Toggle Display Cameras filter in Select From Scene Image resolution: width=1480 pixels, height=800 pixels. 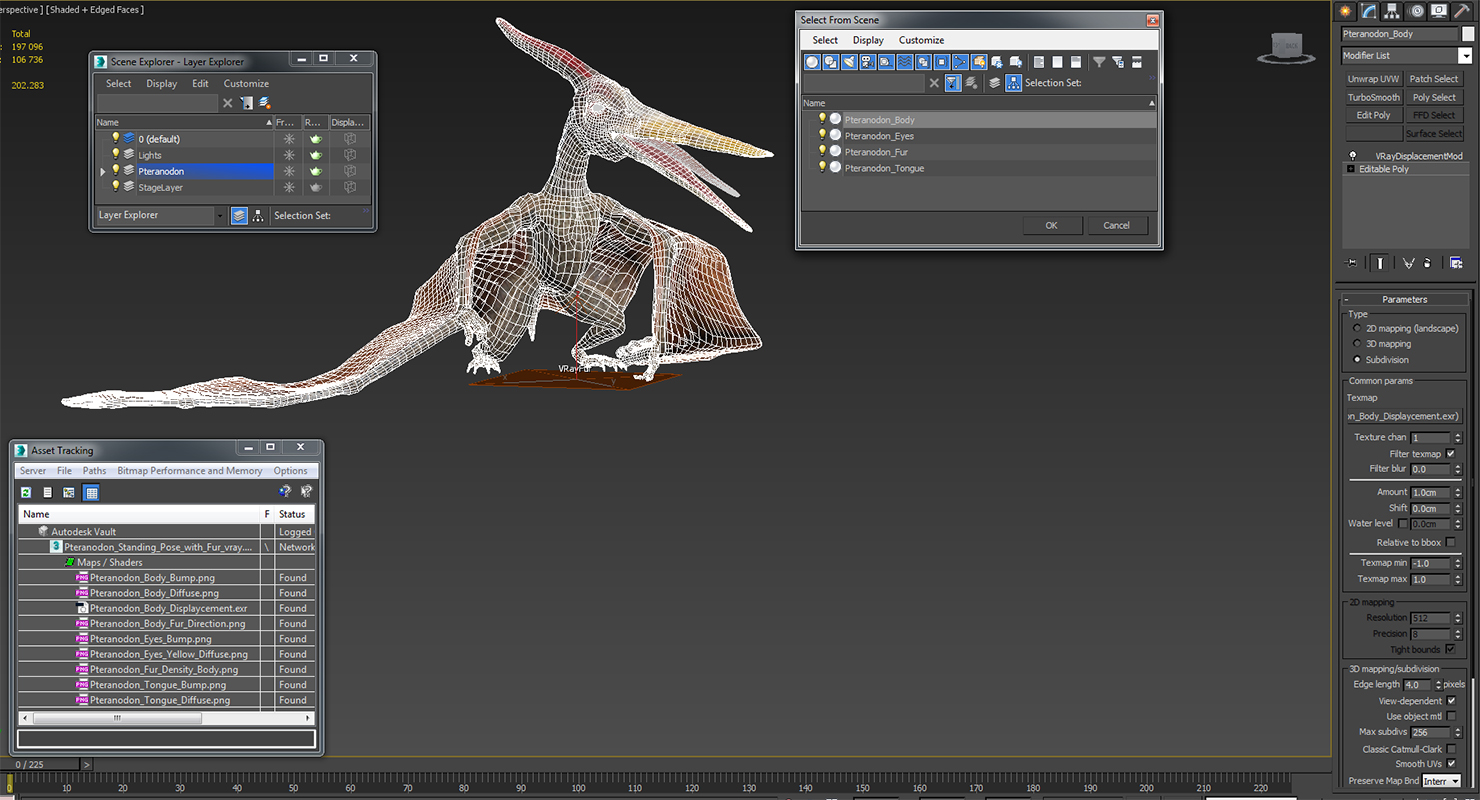[x=868, y=62]
